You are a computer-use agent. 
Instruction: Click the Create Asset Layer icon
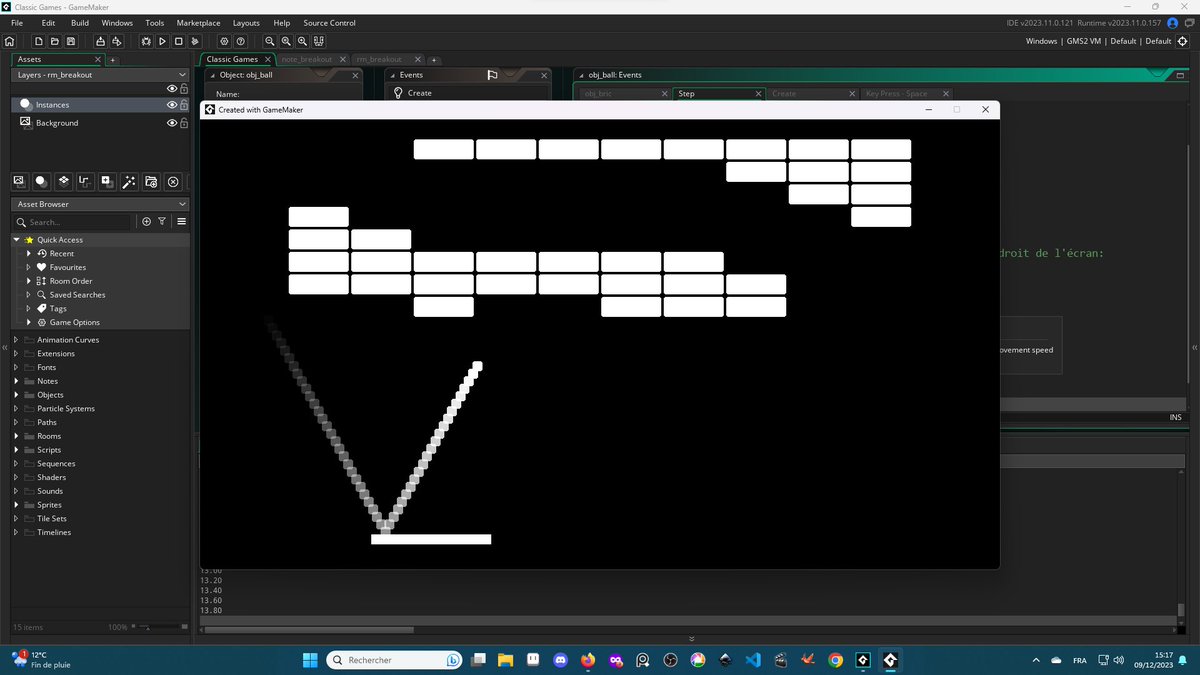click(107, 181)
